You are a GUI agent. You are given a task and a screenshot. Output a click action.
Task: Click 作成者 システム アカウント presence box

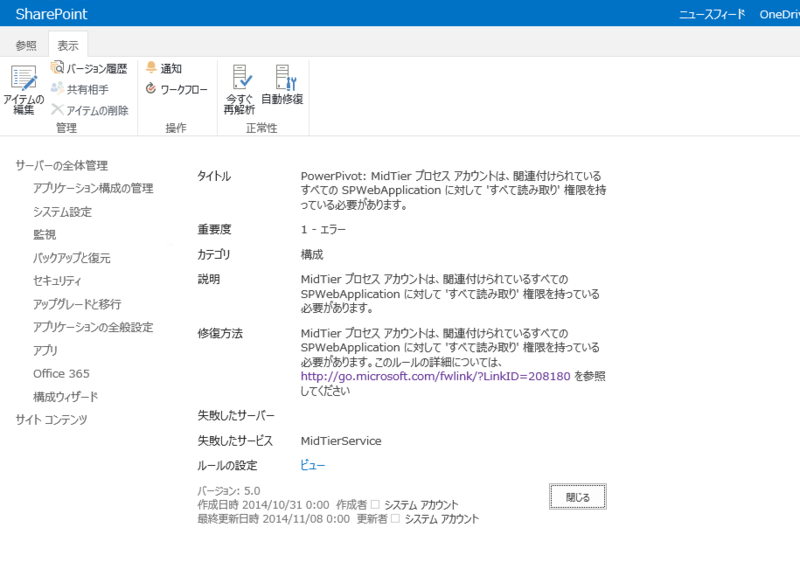point(375,504)
